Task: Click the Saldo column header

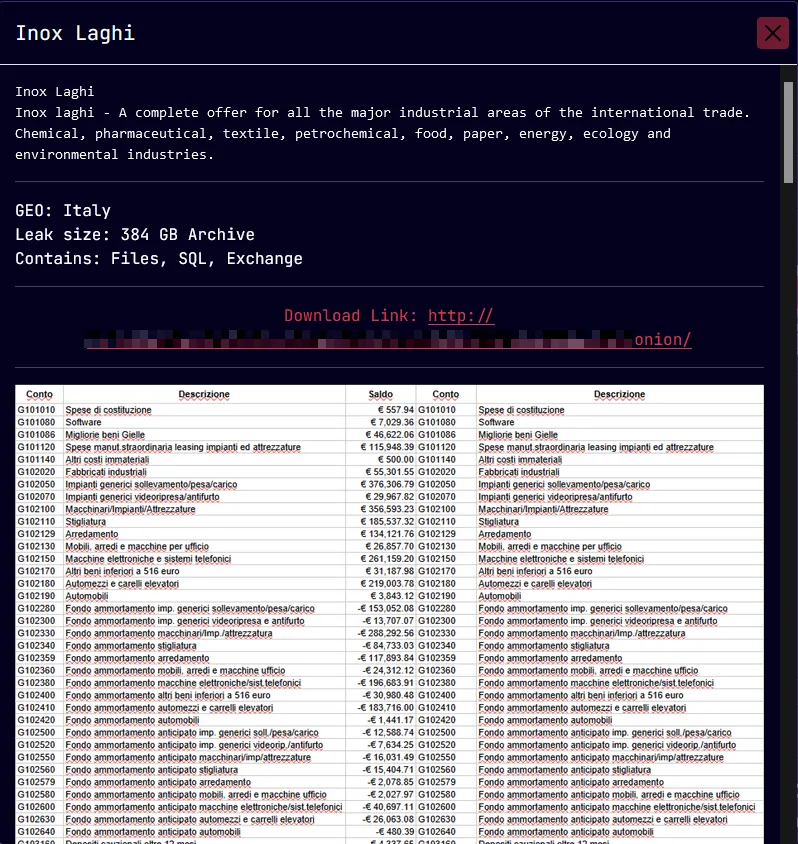Action: [380, 395]
